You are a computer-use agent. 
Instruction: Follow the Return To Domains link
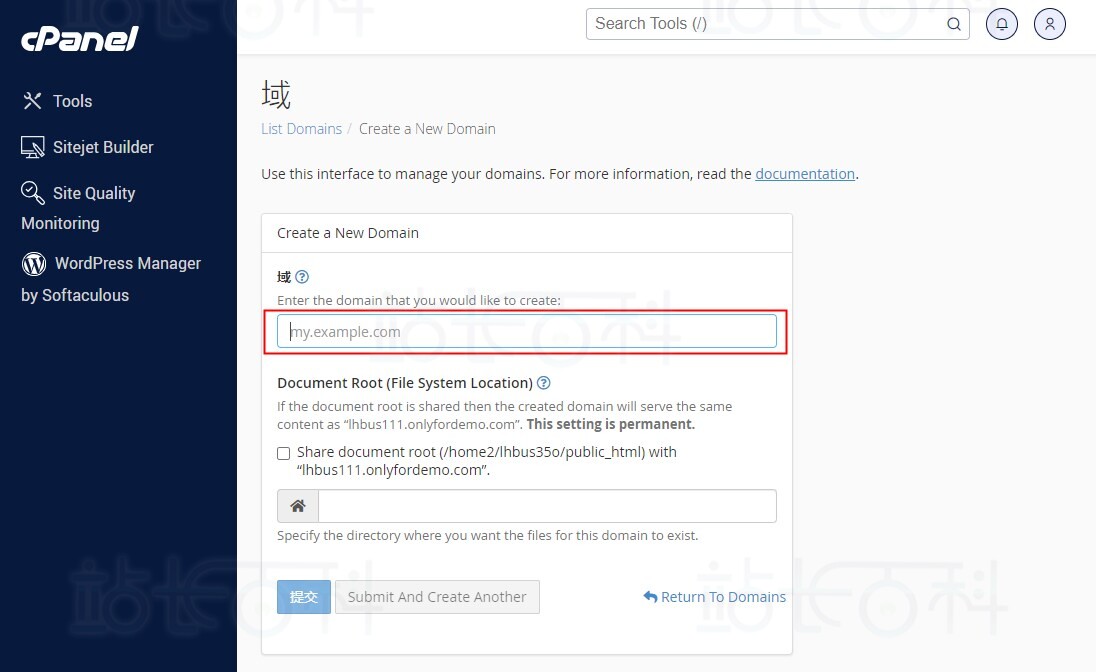coord(714,597)
